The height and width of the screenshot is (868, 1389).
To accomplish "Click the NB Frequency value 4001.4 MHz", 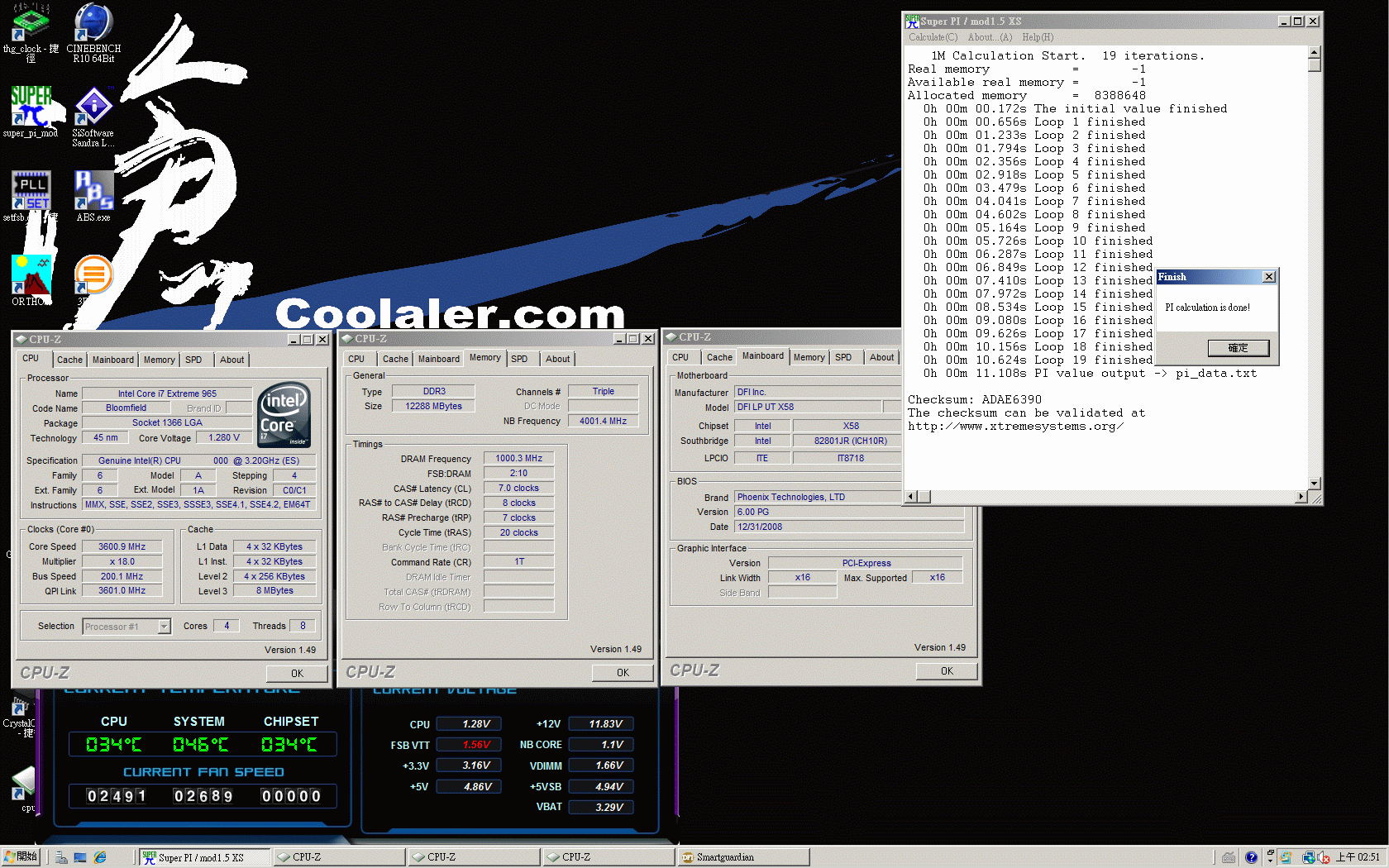I will pos(603,421).
